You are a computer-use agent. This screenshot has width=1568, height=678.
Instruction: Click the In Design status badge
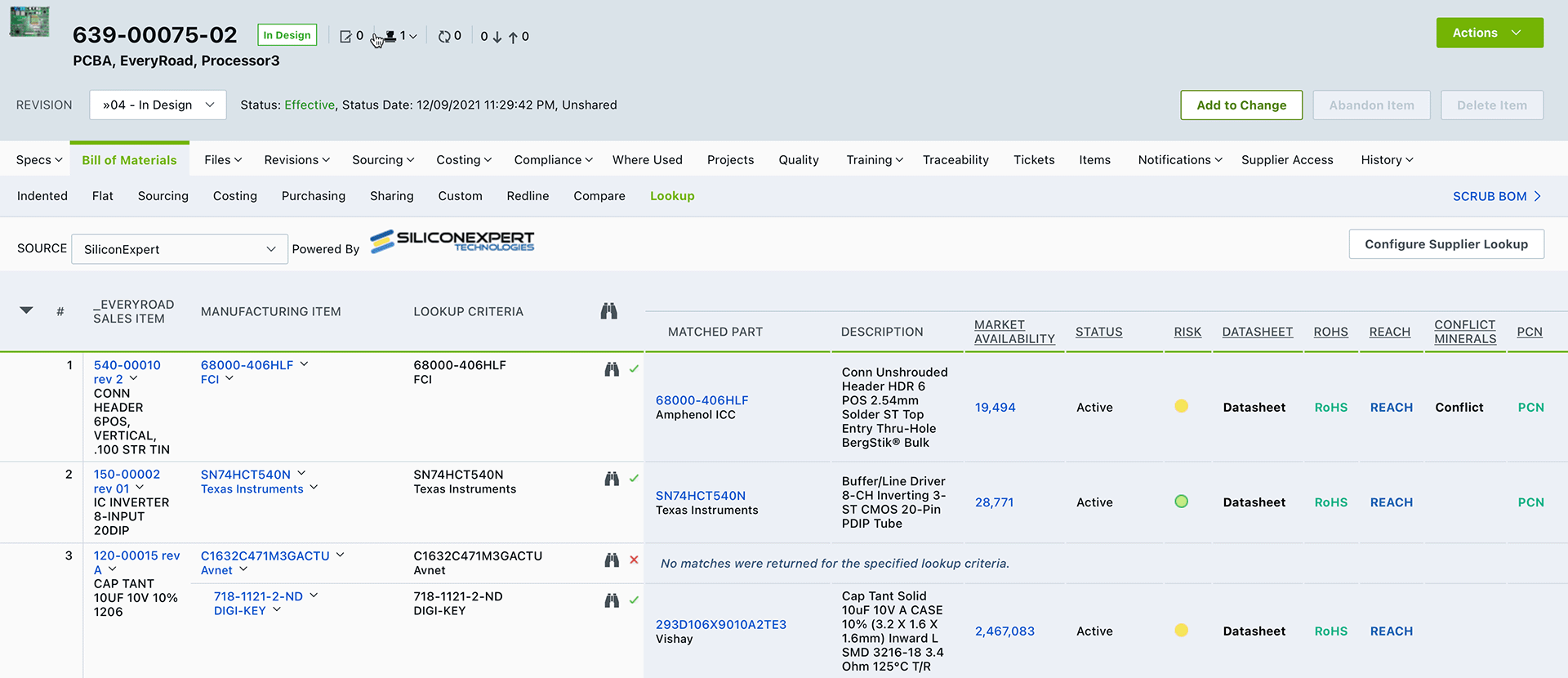pyautogui.click(x=287, y=35)
